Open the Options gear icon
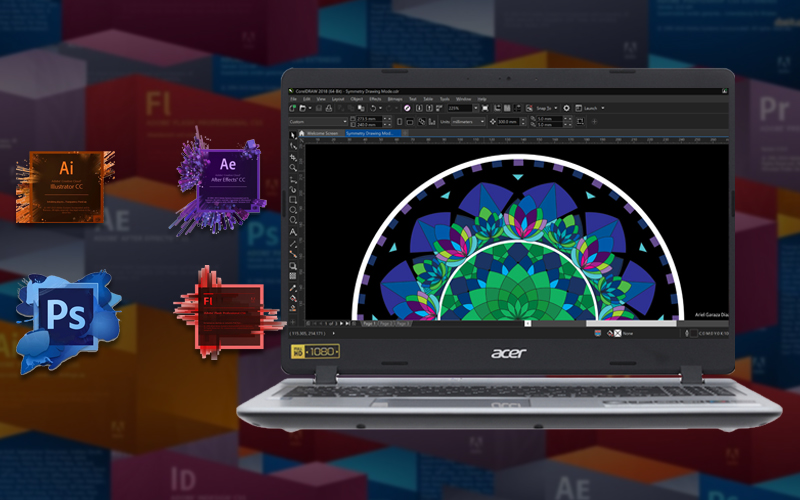This screenshot has height=500, width=800. click(566, 108)
